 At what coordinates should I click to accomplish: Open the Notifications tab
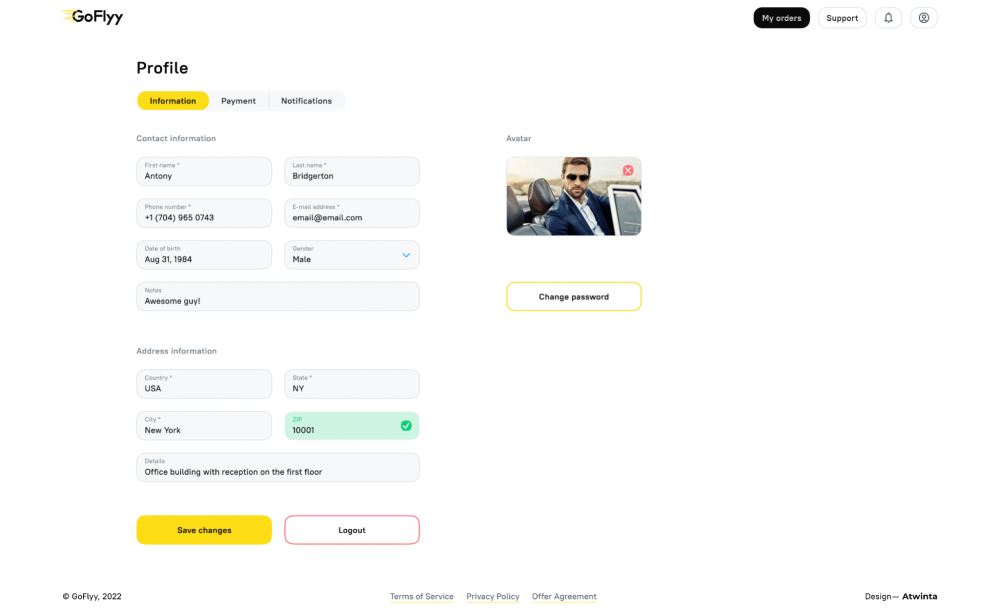(306, 101)
